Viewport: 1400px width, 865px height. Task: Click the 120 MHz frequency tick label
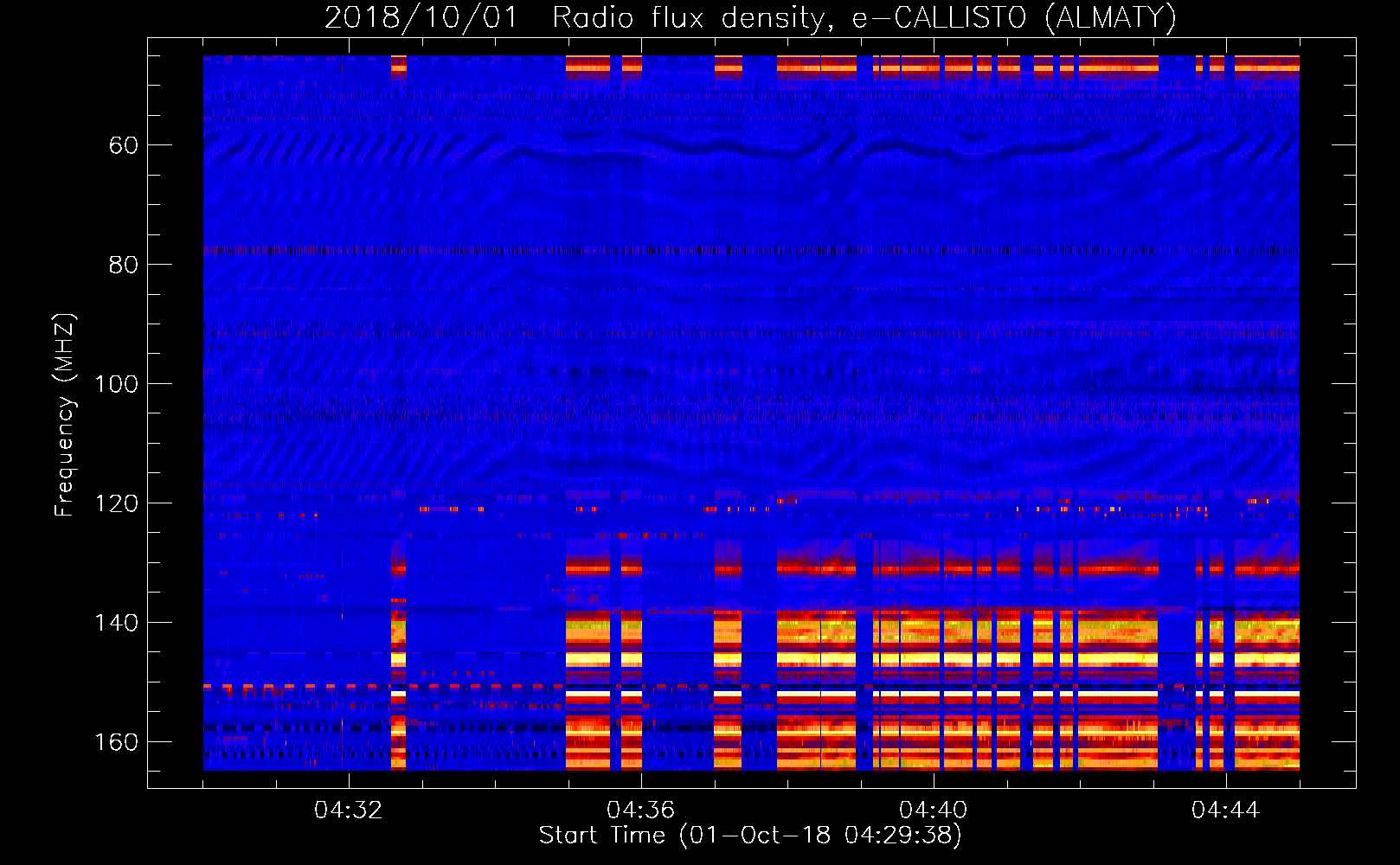click(x=116, y=503)
